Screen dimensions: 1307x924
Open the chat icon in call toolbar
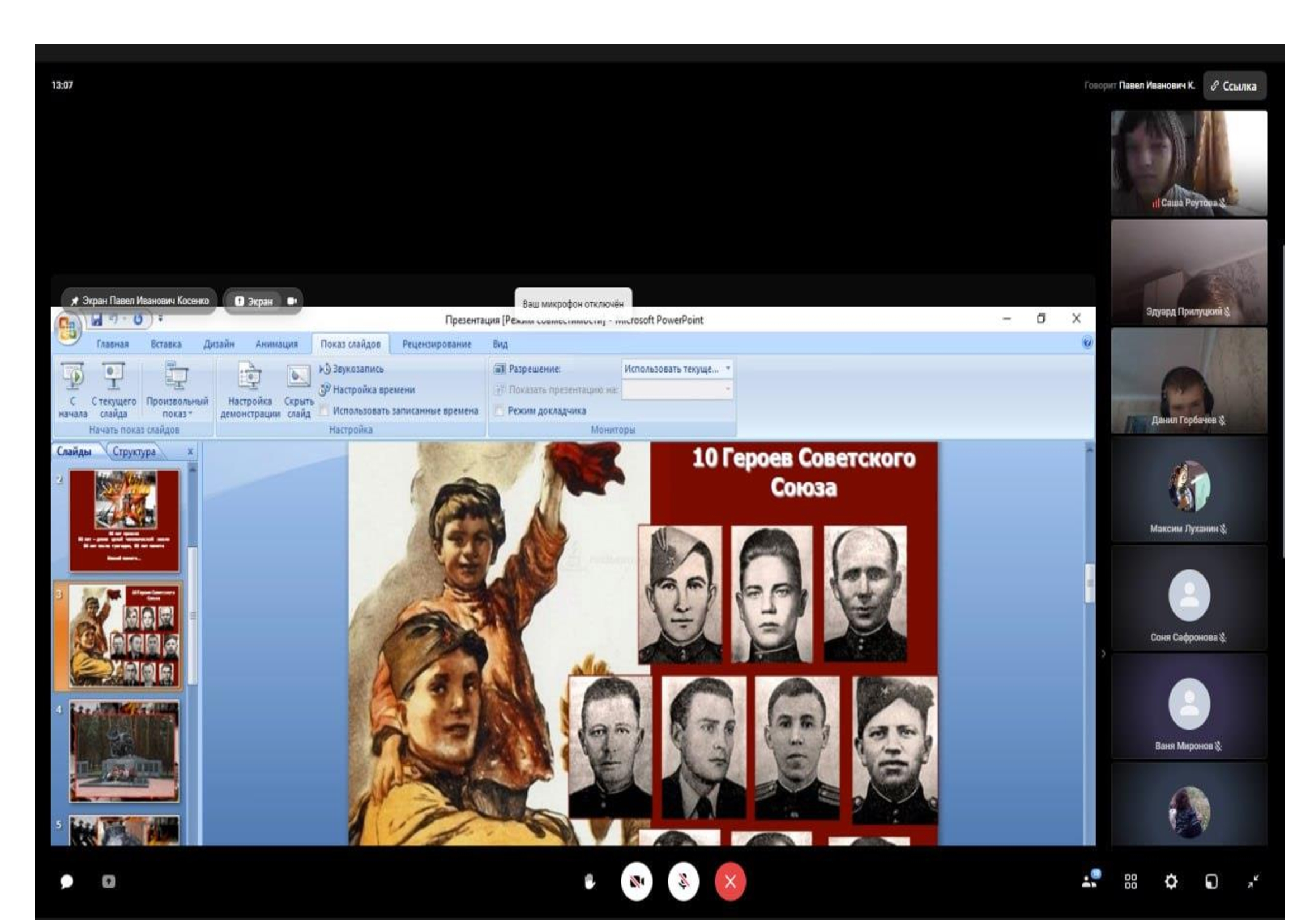tap(66, 882)
